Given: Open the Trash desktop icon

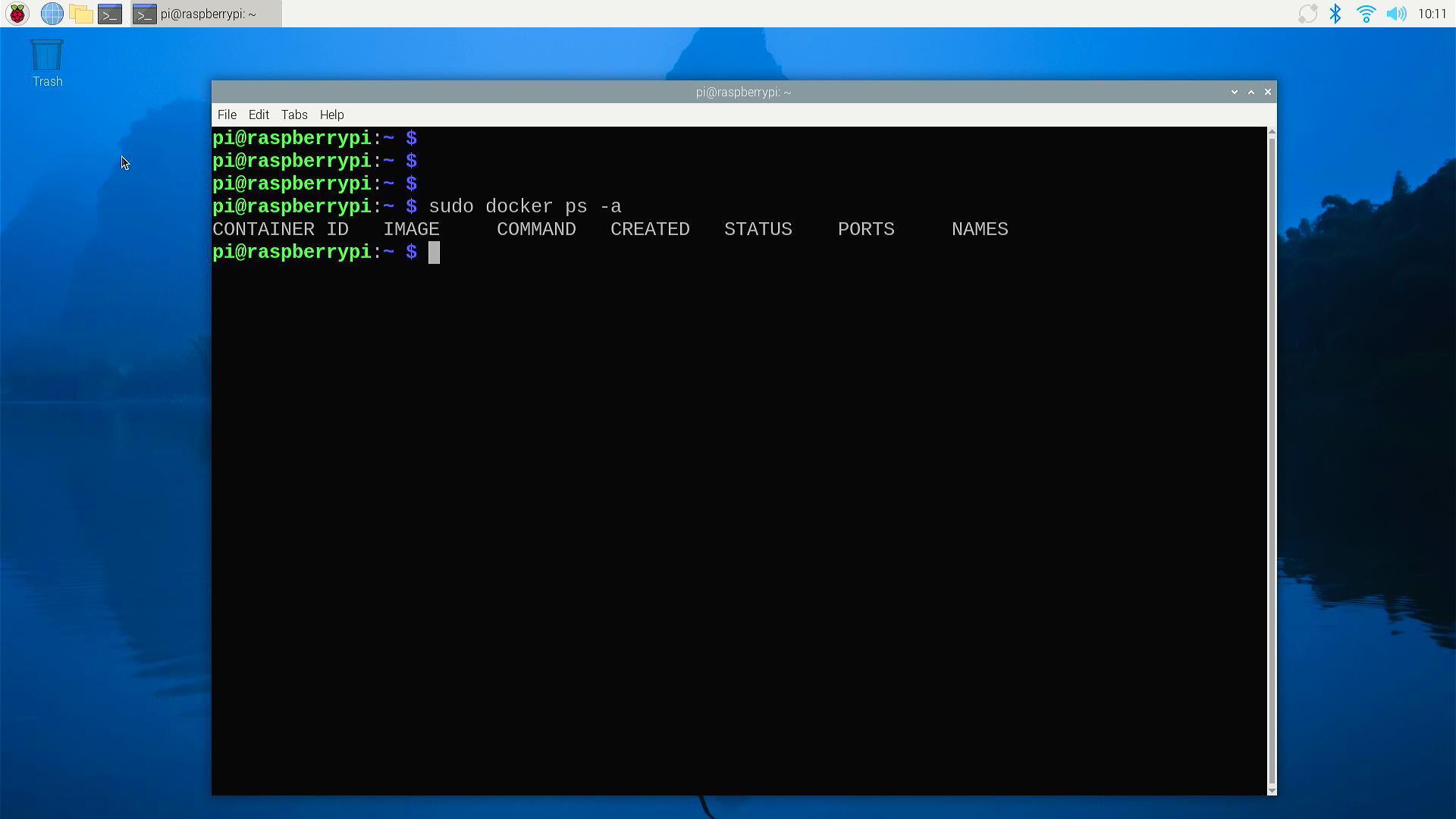Looking at the screenshot, I should [x=47, y=64].
